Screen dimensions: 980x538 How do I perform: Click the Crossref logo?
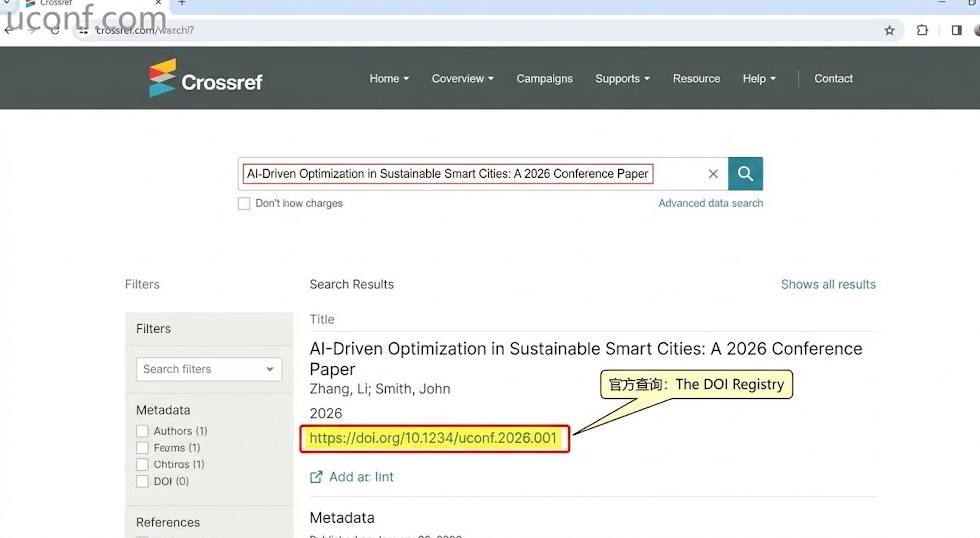206,79
